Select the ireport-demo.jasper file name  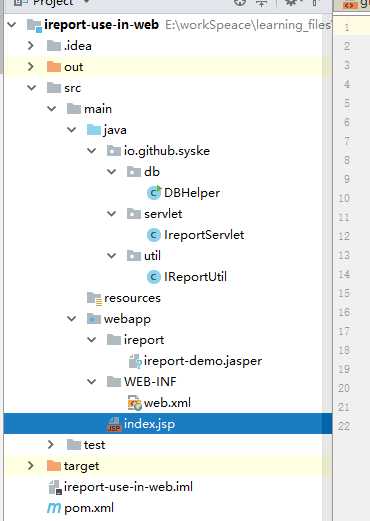(203, 361)
